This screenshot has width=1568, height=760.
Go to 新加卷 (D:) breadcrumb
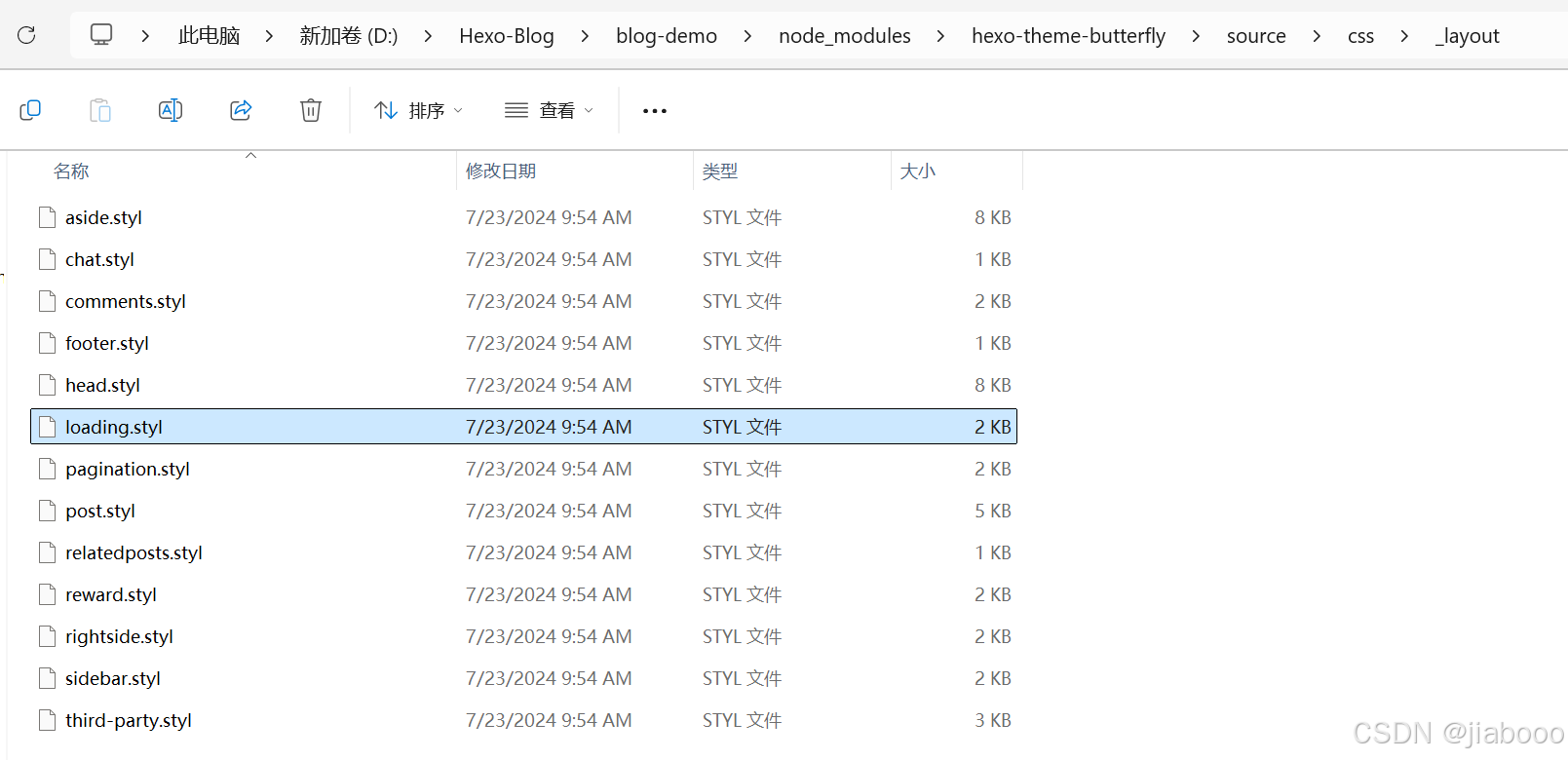349,36
